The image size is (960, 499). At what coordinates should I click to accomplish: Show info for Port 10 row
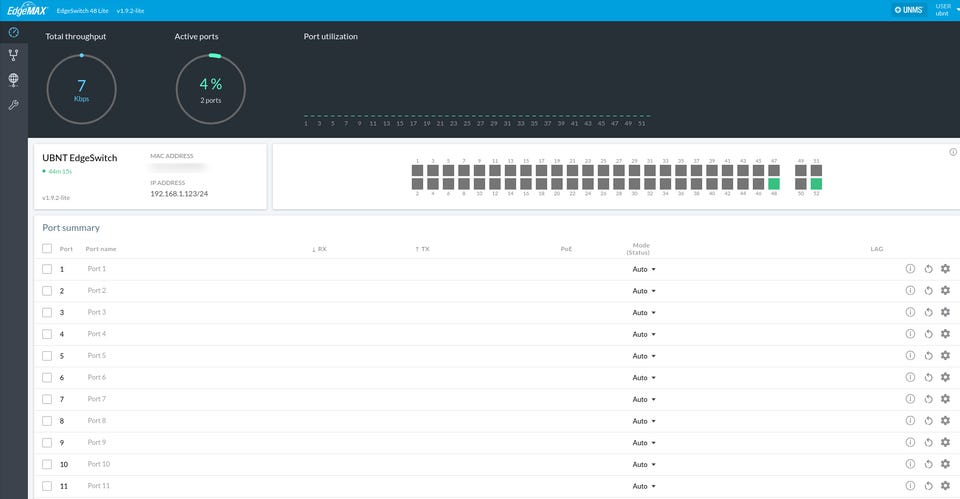click(910, 464)
